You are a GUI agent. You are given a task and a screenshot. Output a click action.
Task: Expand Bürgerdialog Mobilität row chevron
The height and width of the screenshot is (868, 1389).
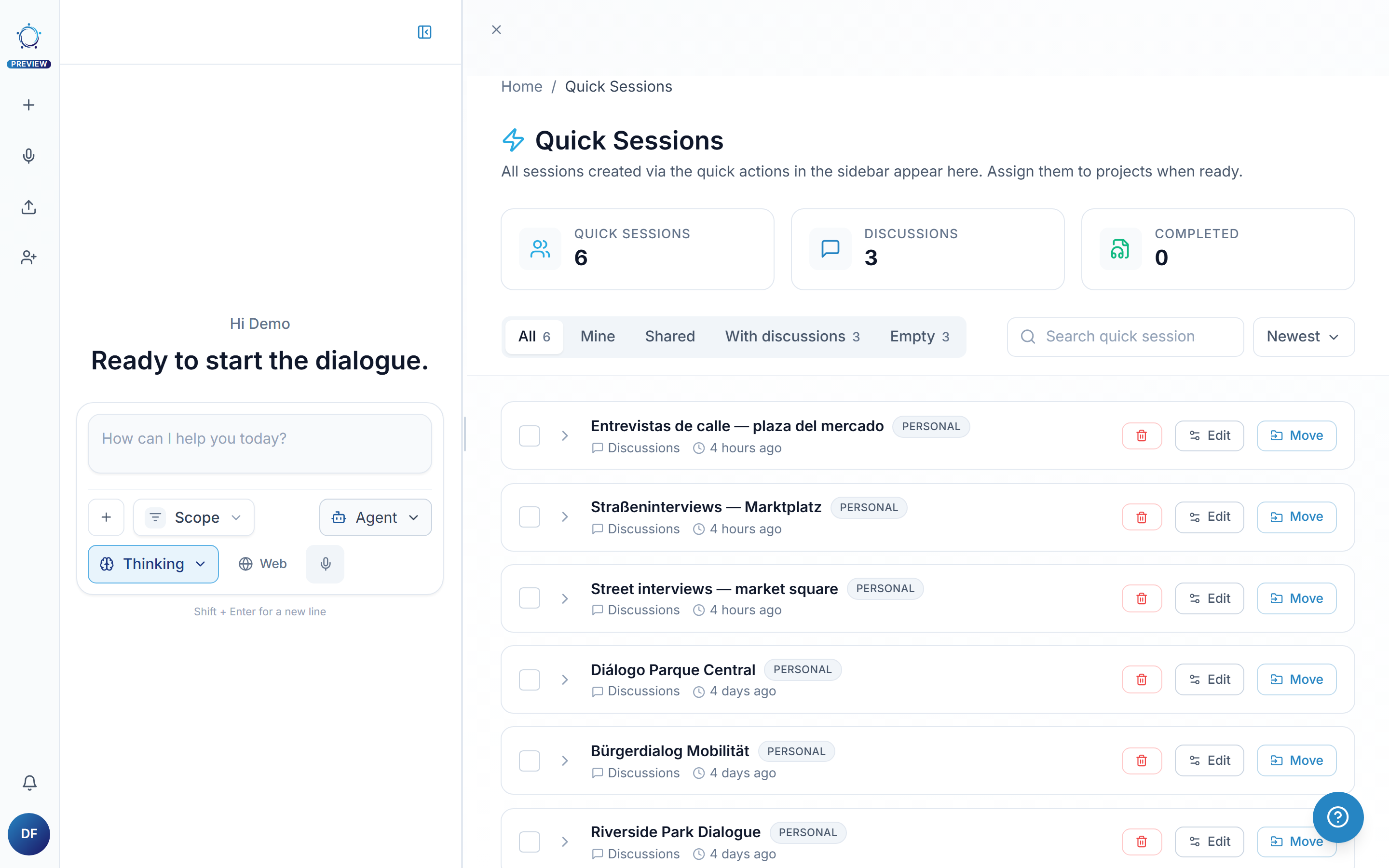565,760
